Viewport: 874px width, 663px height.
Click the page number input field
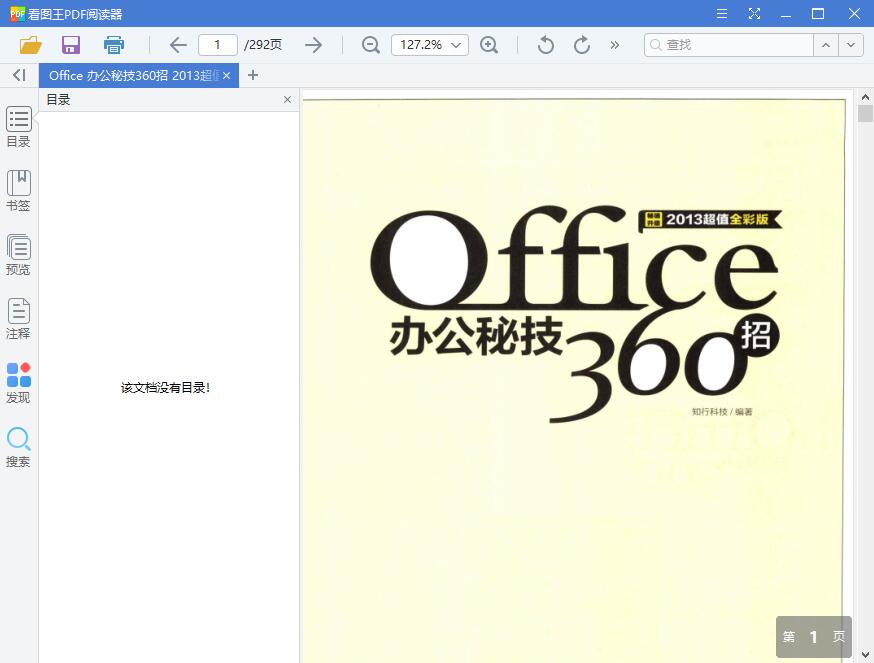217,45
